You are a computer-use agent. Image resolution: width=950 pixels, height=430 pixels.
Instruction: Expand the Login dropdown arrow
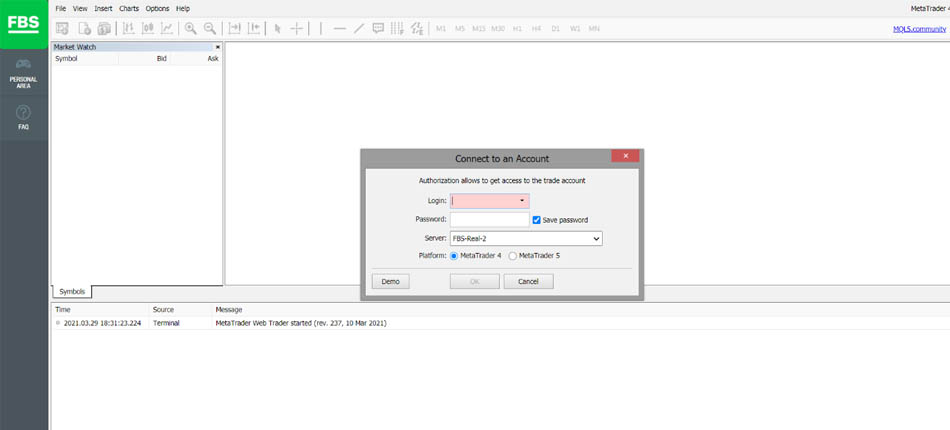(x=522, y=200)
